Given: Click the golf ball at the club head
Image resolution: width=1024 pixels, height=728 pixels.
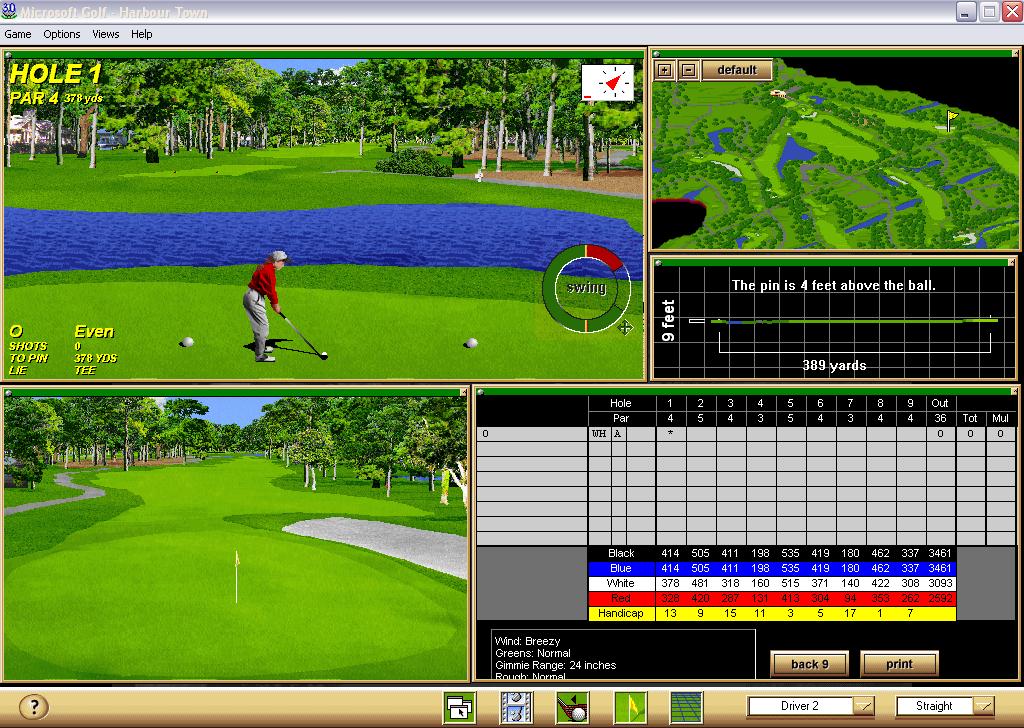Looking at the screenshot, I should [x=324, y=356].
